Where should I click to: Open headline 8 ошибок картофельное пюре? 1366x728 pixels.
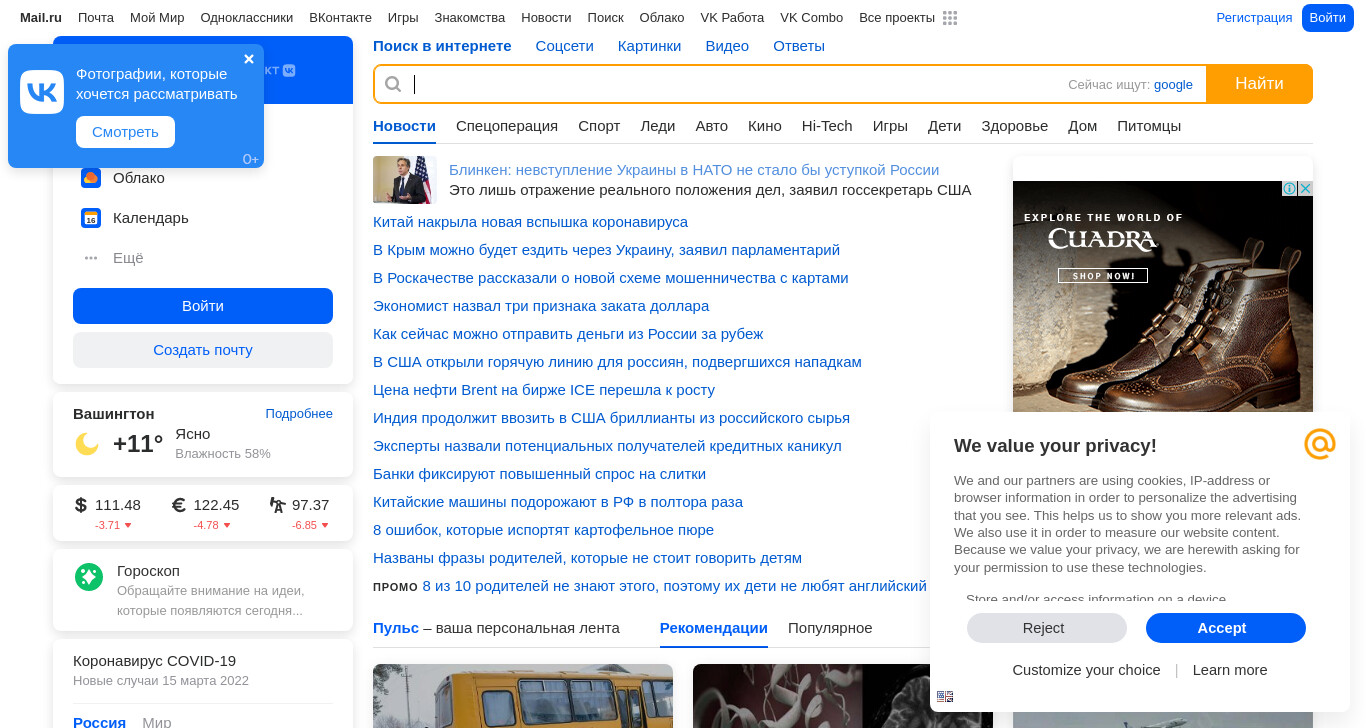coord(543,530)
